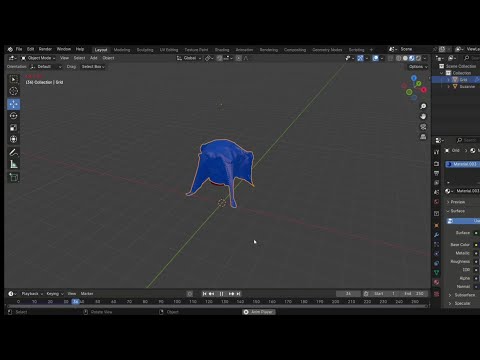Viewport: 480px width, 360px height.
Task: Select the Cursor tool in toolbar
Action: click(x=14, y=91)
